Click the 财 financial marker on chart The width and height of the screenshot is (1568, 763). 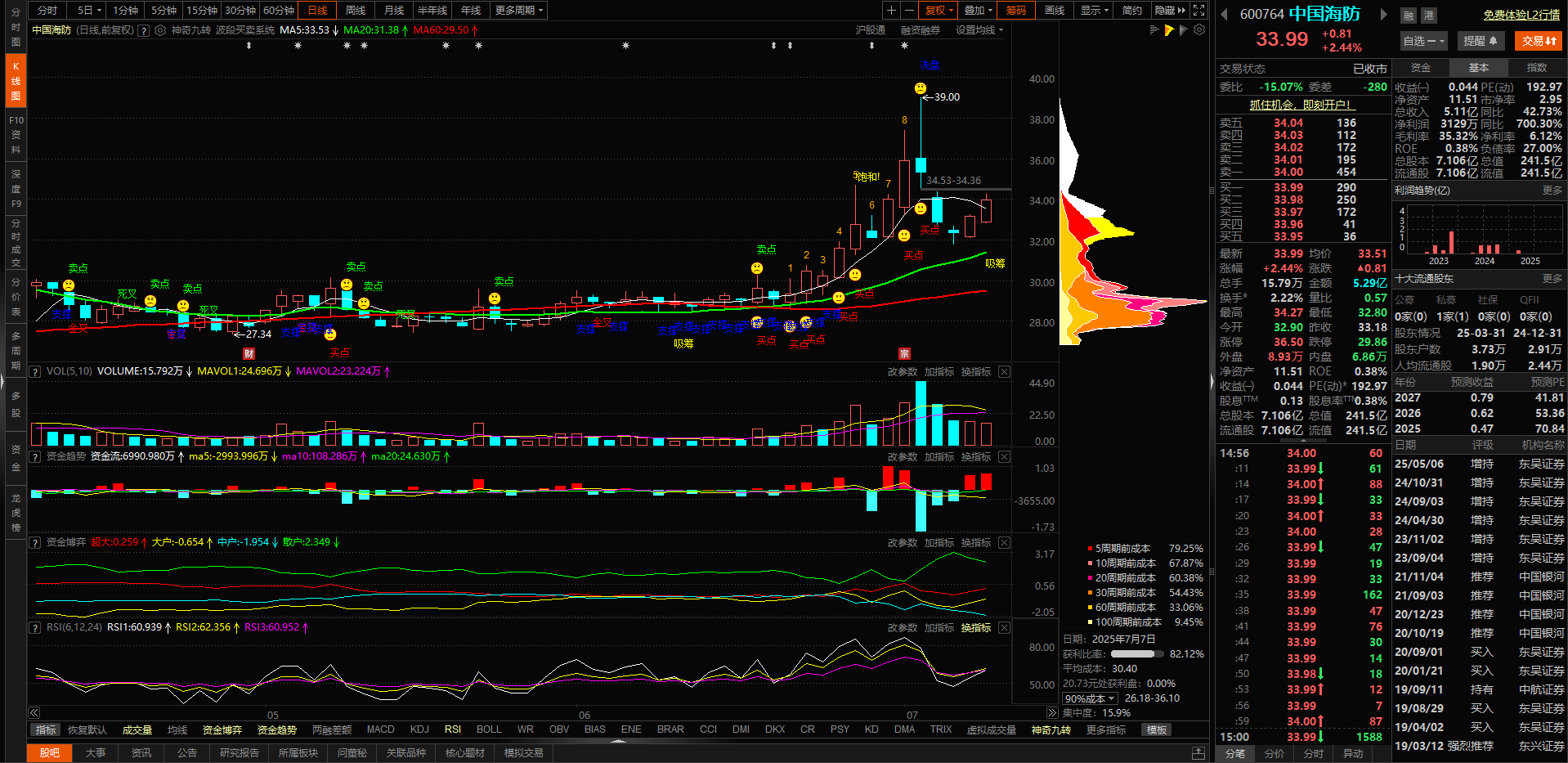pyautogui.click(x=249, y=353)
